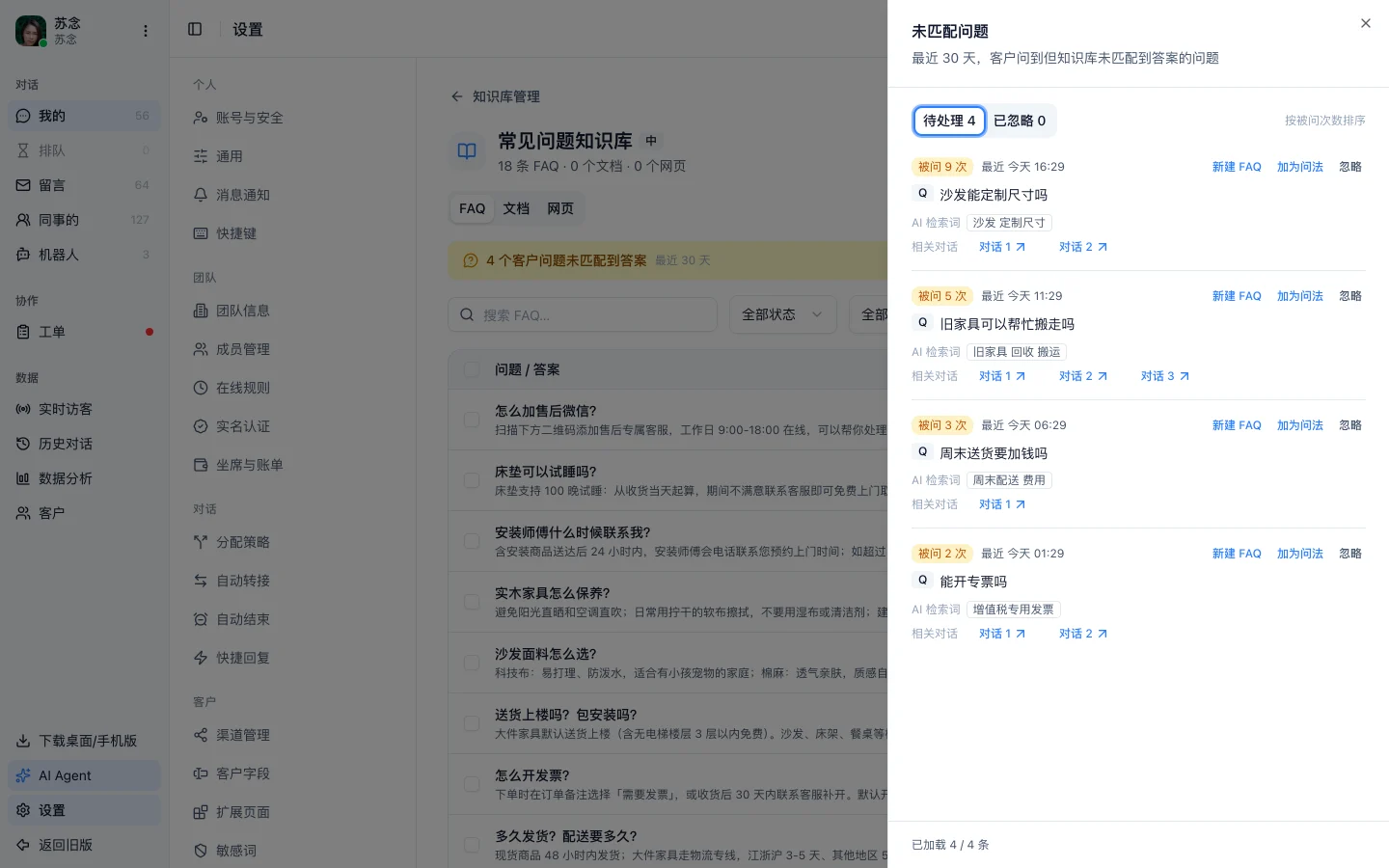Check the box for 安装师傅什么时候联系我?
This screenshot has width=1389, height=868.
pos(472,541)
